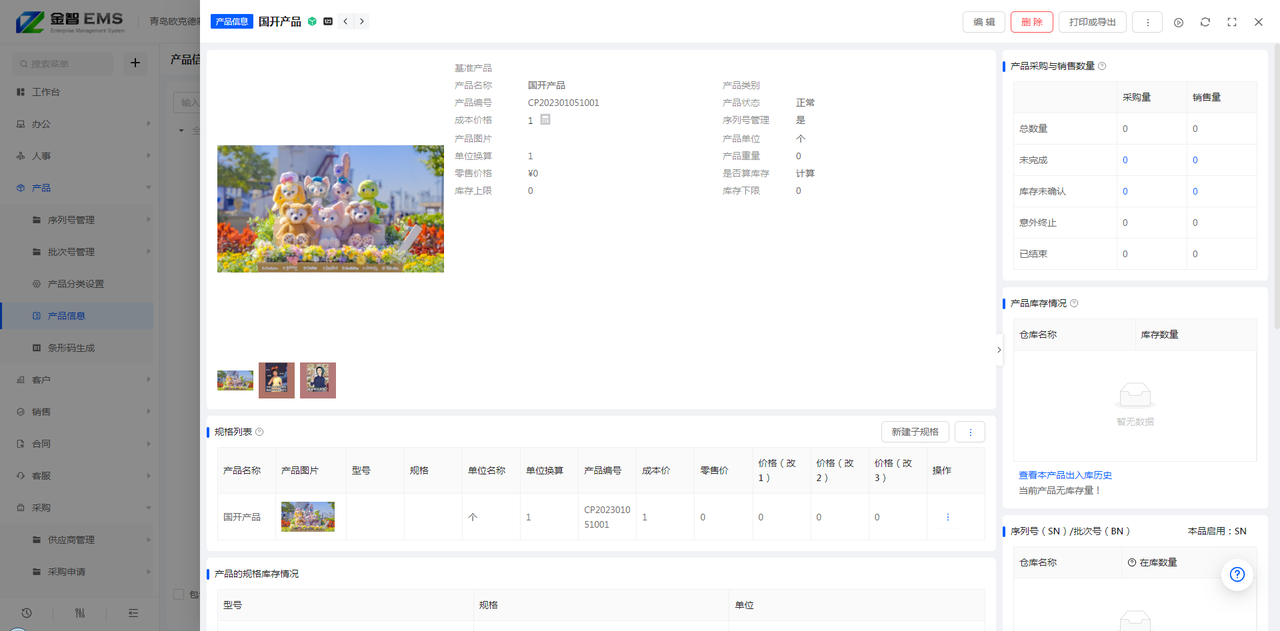Screen dimensions: 1280x631
Task: Click 未完成 销售量 value link
Action: (1195, 160)
